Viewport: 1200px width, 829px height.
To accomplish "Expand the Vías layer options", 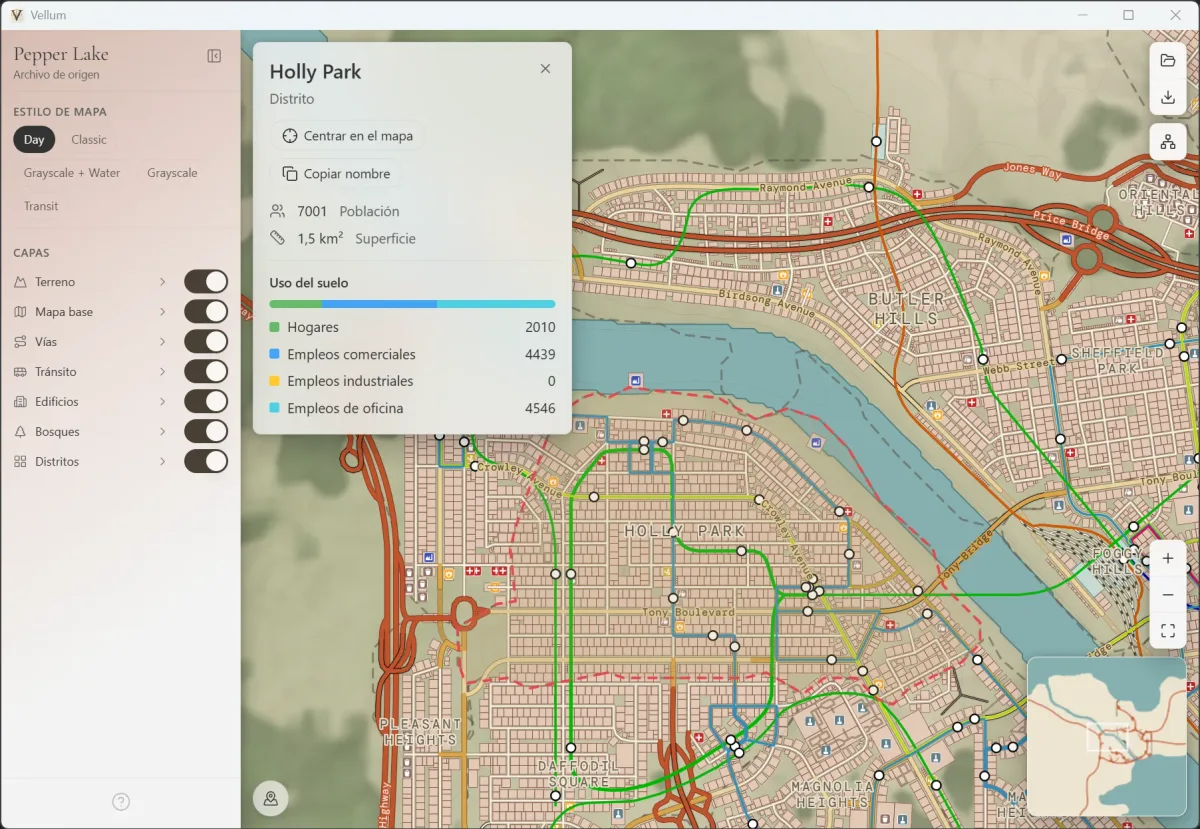I will point(162,342).
